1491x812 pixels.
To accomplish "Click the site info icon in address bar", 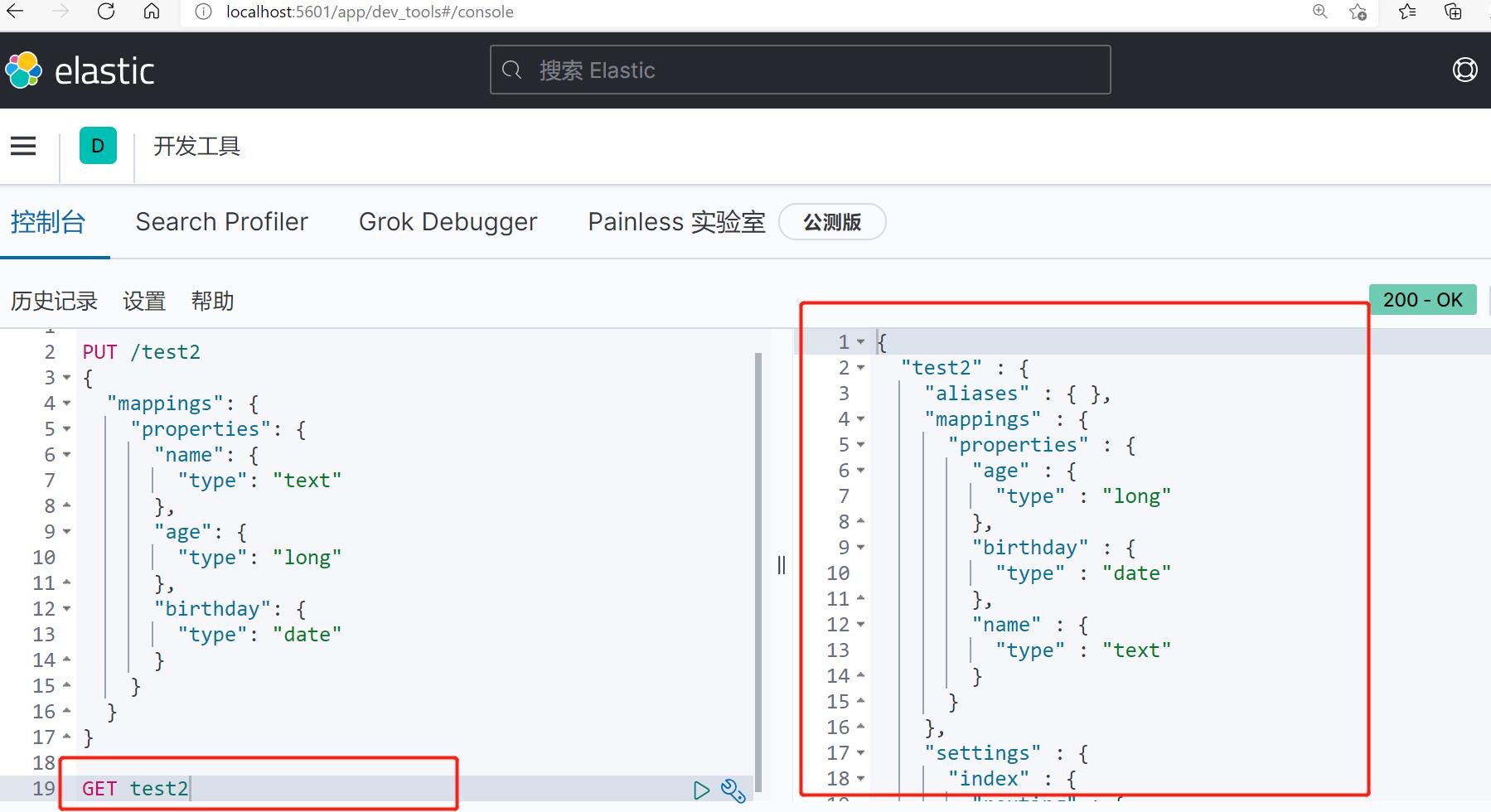I will pos(203,12).
